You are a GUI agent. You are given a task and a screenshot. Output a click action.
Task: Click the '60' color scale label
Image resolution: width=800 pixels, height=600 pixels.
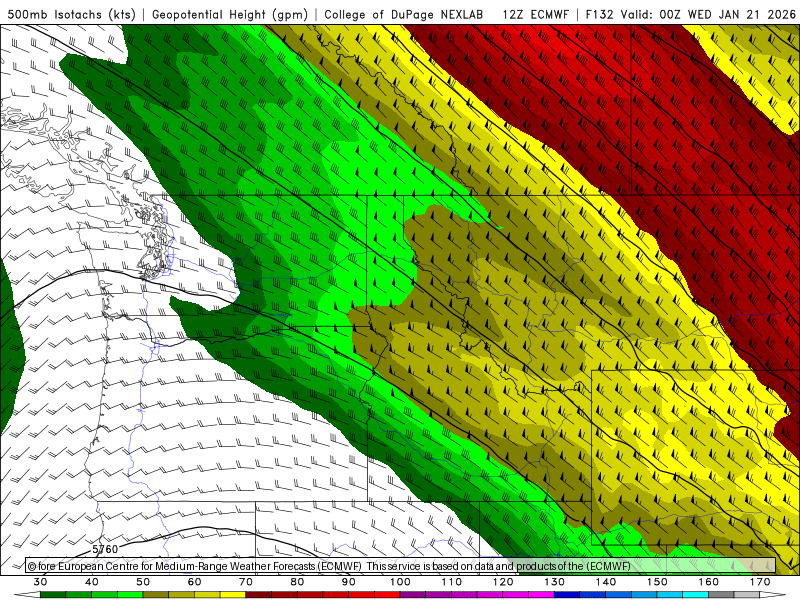click(194, 582)
